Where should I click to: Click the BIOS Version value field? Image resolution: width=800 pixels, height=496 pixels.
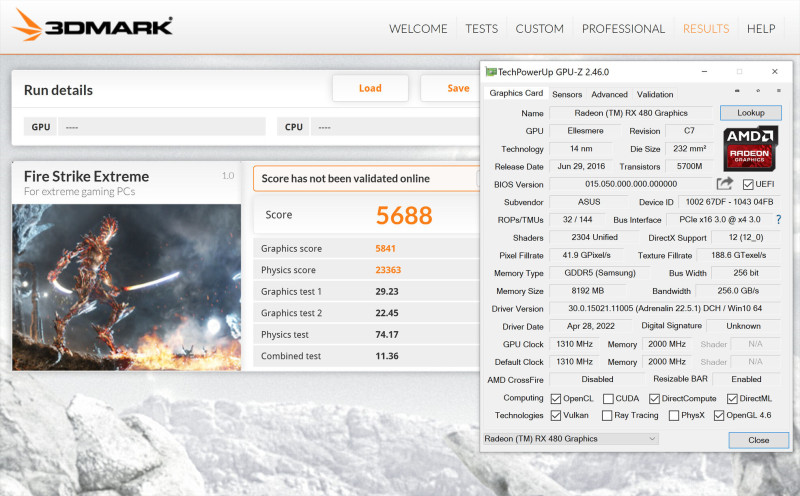[x=631, y=184]
